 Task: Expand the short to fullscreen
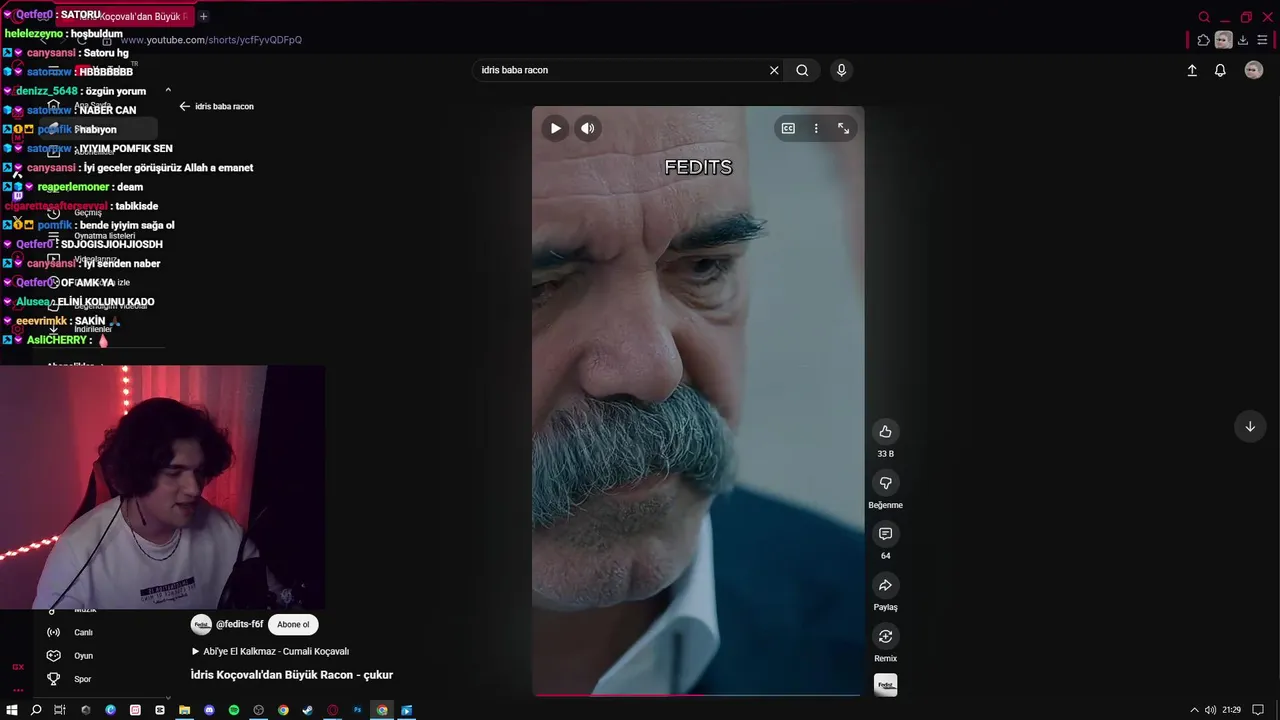tap(843, 128)
